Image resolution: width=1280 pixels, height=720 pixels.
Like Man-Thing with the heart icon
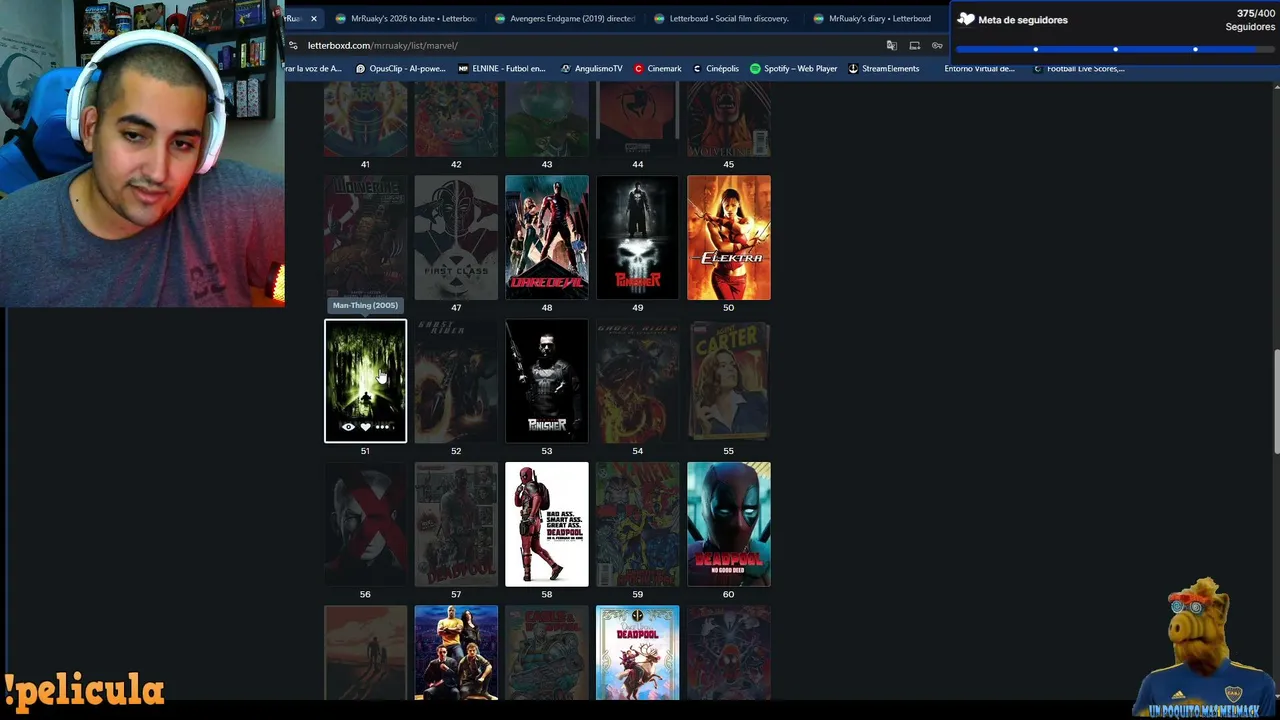(x=365, y=427)
